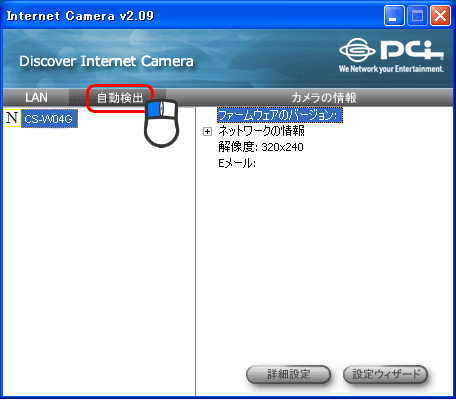Minimize the Internet Camera window
This screenshot has width=456, height=420.
click(x=394, y=15)
